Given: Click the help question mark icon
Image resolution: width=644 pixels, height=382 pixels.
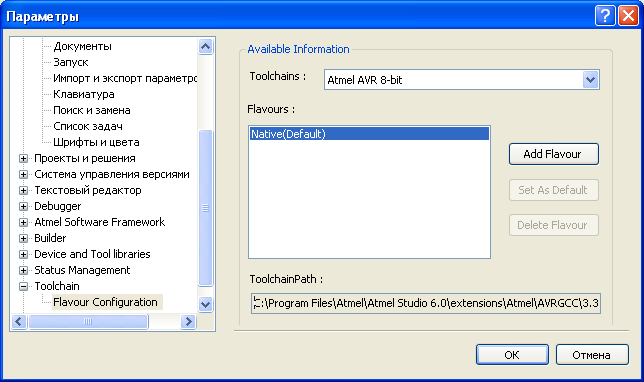Looking at the screenshot, I should [605, 16].
